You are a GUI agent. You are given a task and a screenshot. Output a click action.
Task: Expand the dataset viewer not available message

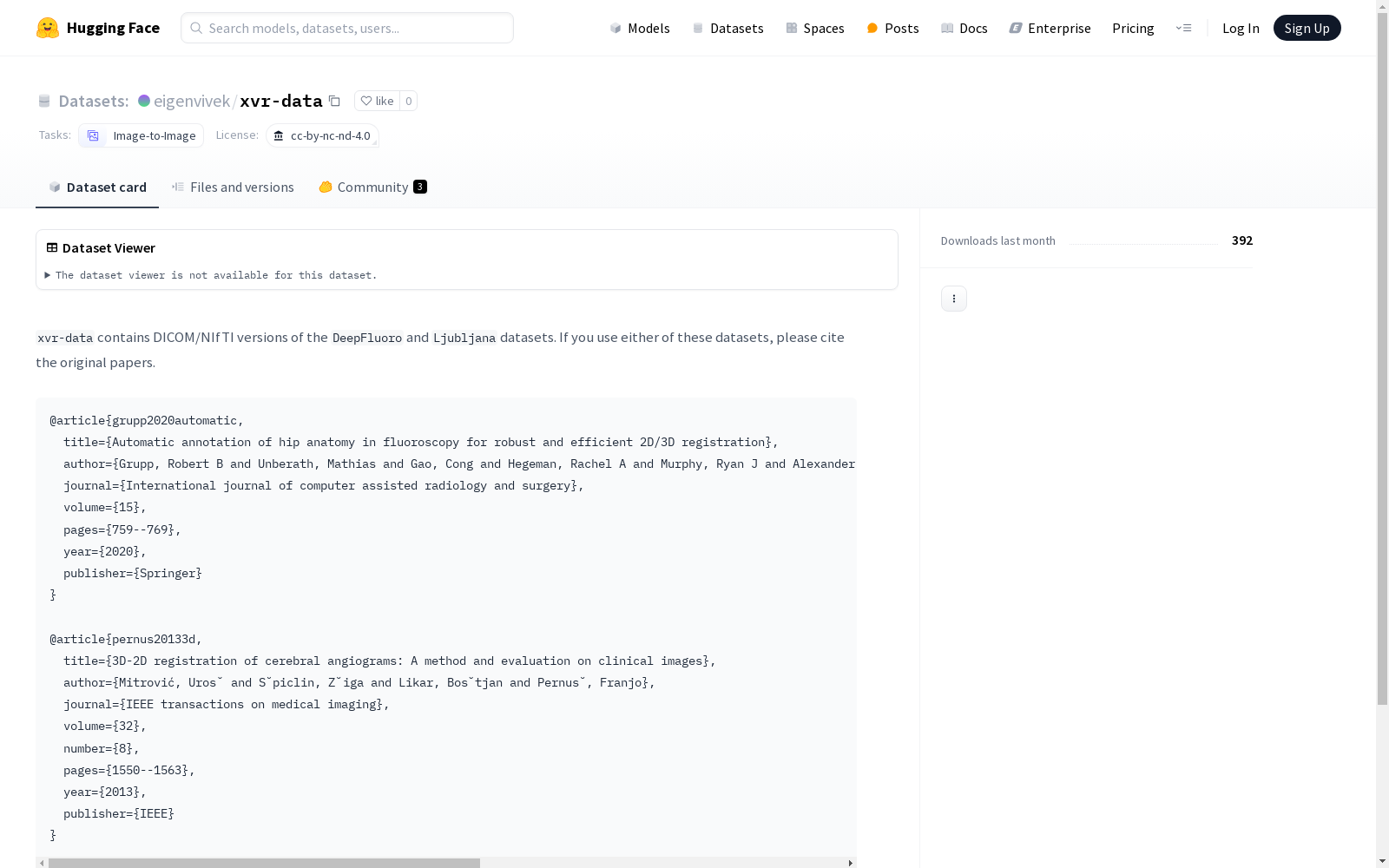211,275
